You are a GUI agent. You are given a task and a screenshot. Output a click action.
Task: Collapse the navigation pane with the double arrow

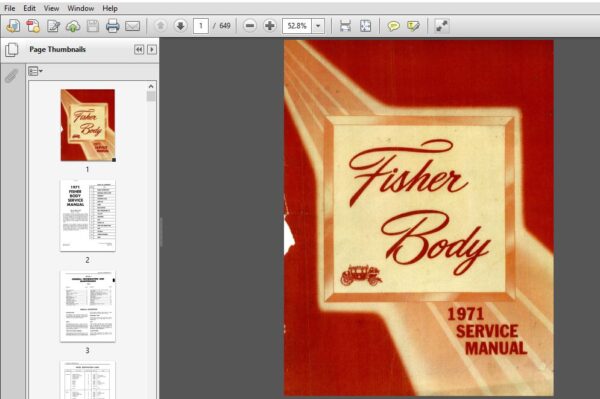coord(139,49)
